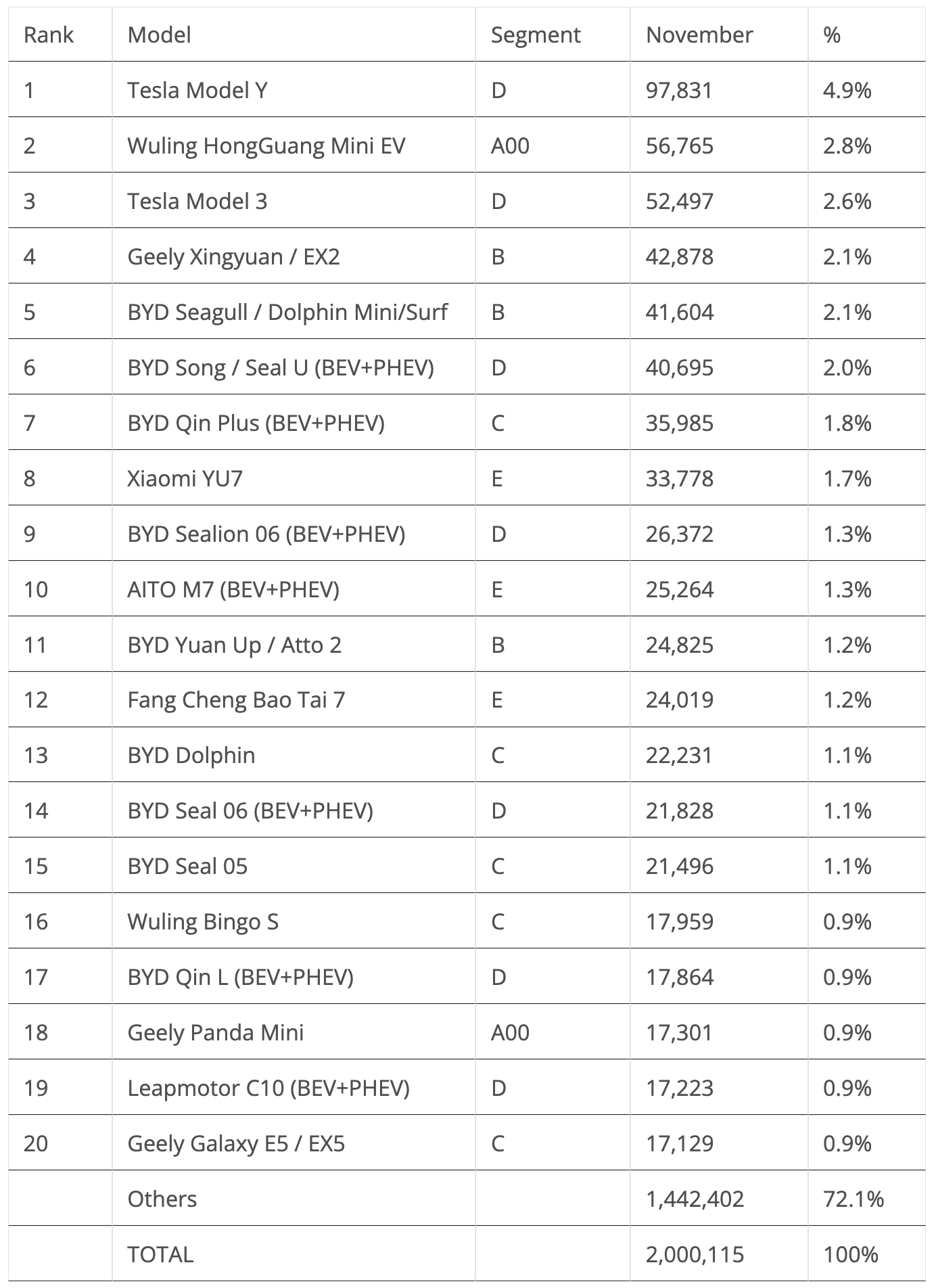Click the Rank column header
Screen dimensions: 936x1288
48,35
